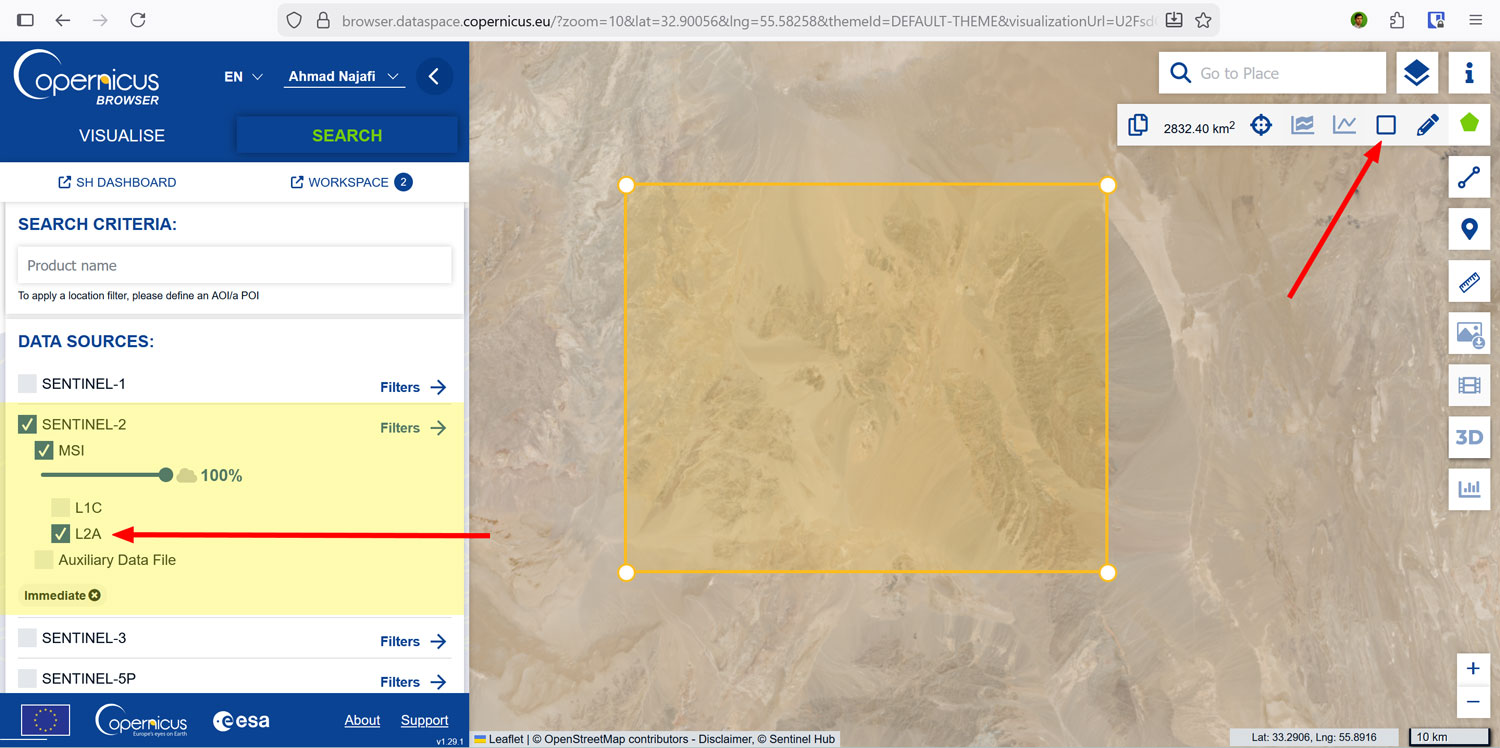
Task: Open the timelapse film icon
Action: (1469, 385)
